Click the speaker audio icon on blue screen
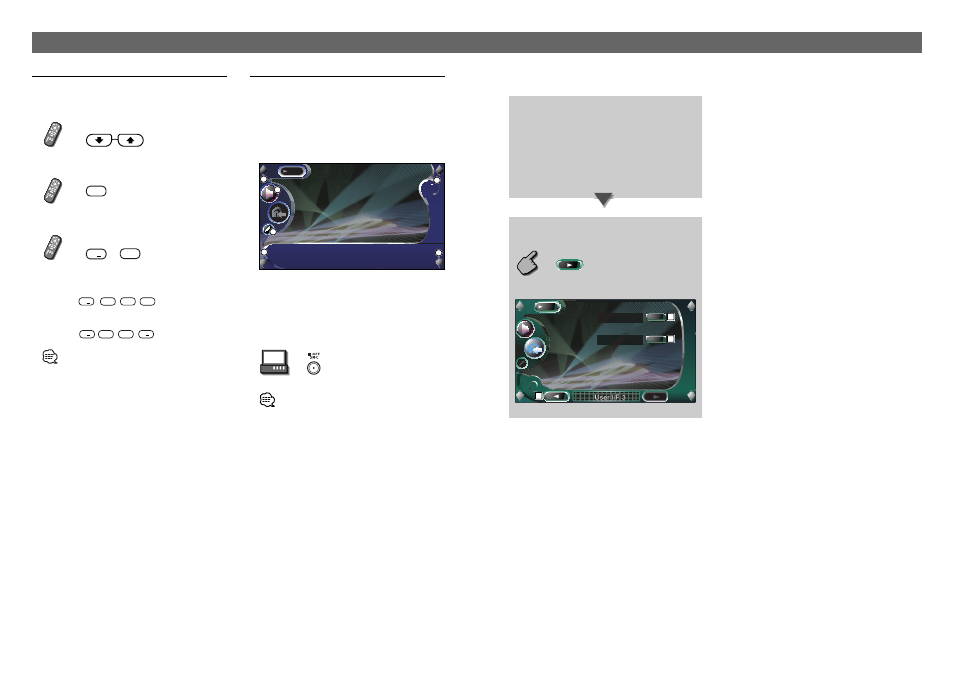This screenshot has height=674, width=954. (x=269, y=193)
